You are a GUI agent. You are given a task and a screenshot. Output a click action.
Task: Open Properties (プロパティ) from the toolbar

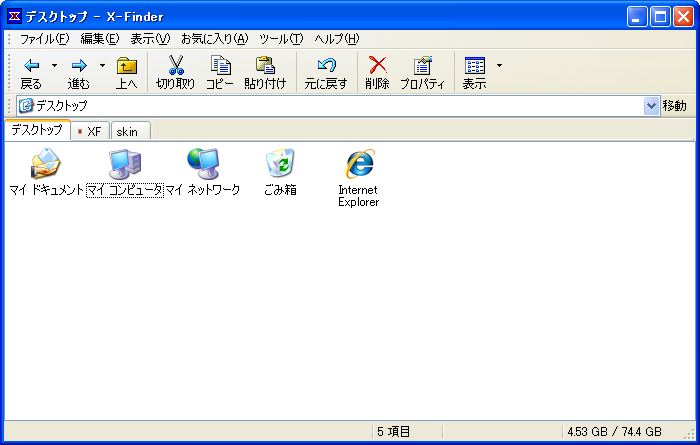422,66
